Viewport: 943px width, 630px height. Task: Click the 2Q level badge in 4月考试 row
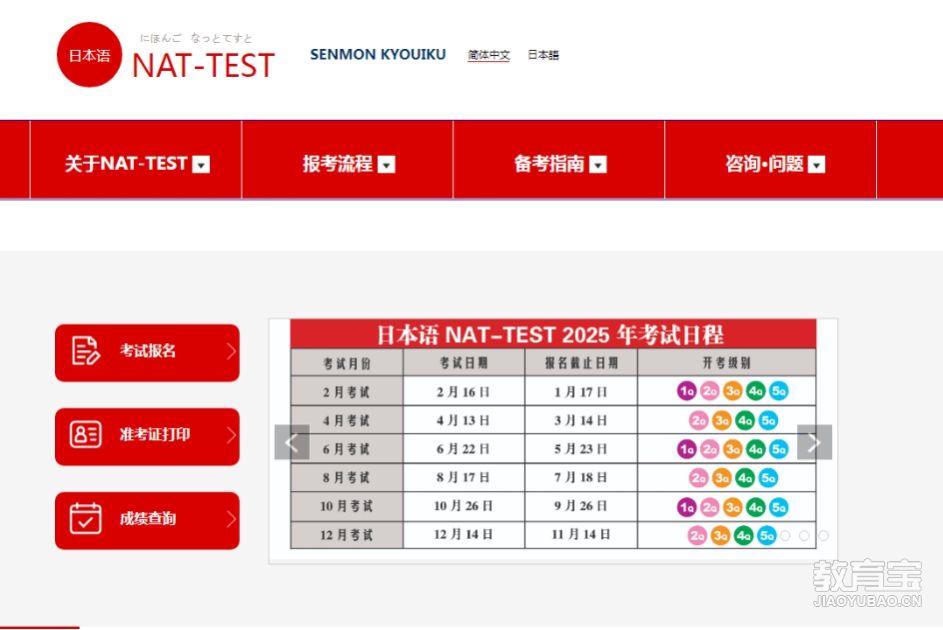(698, 420)
